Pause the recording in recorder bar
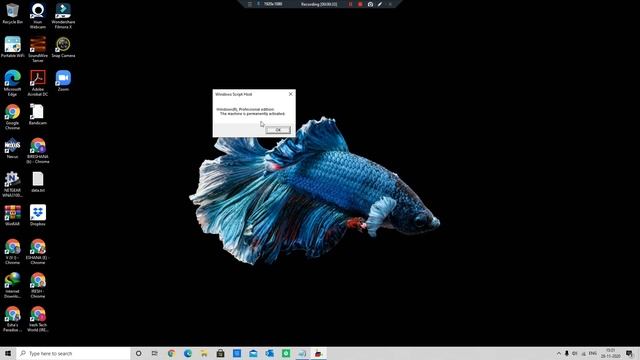The image size is (640, 360). tap(350, 4)
